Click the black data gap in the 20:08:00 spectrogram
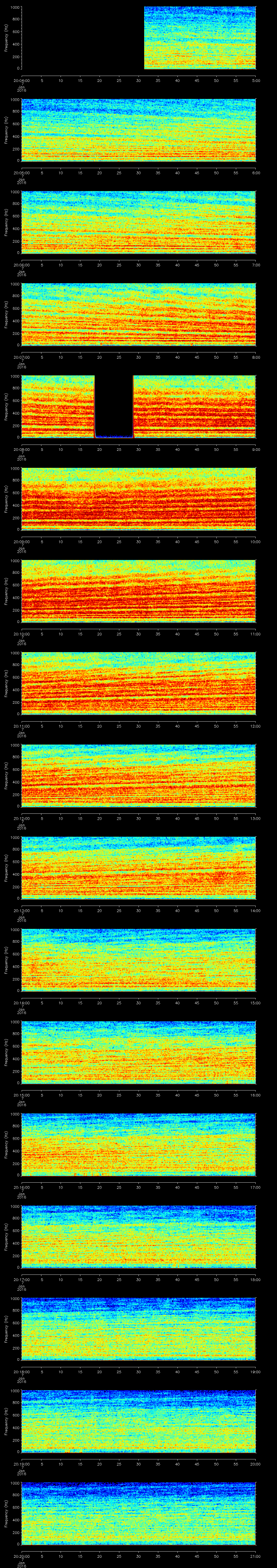The width and height of the screenshot is (277, 1568). (x=114, y=406)
